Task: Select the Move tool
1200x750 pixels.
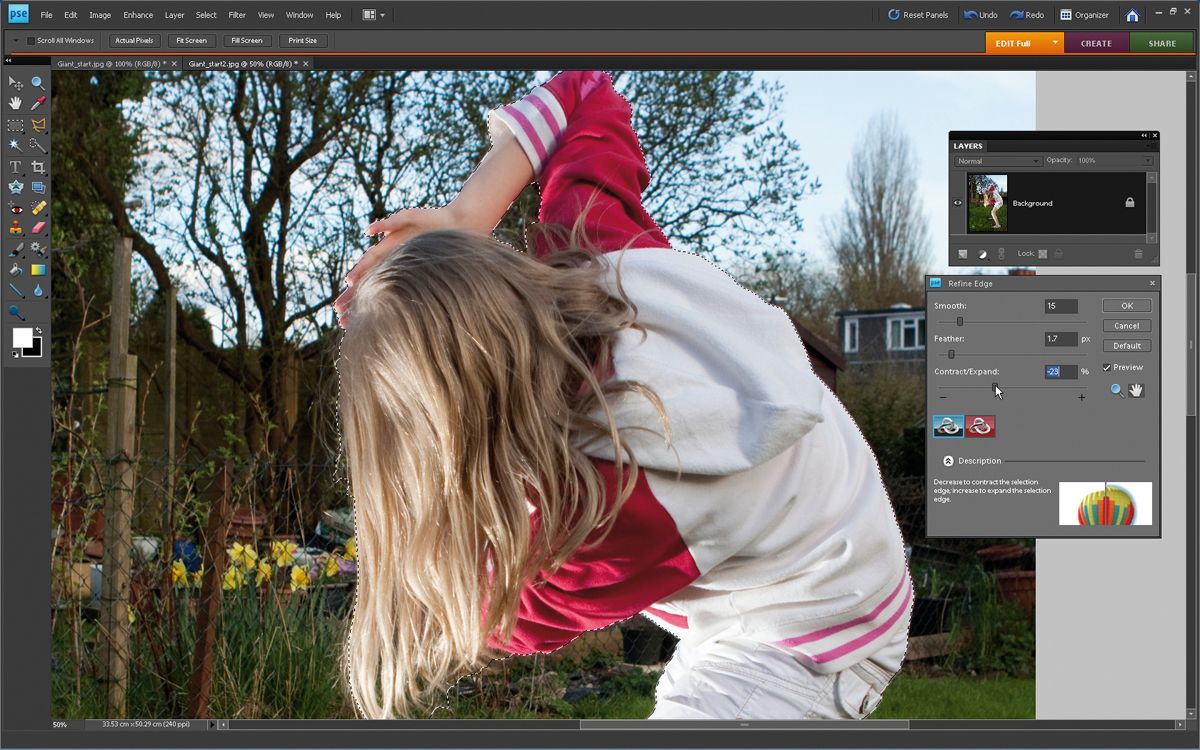Action: 14,83
